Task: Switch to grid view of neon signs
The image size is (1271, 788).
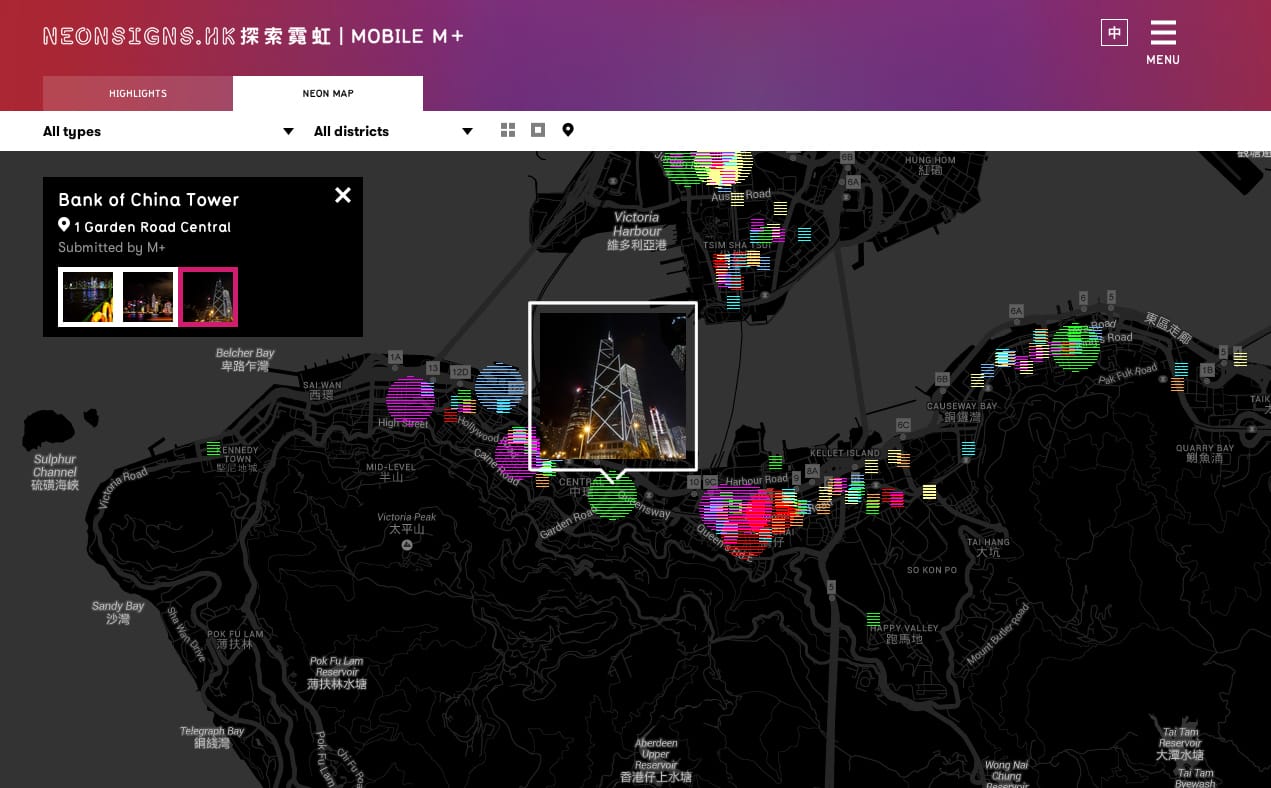Action: [x=508, y=130]
